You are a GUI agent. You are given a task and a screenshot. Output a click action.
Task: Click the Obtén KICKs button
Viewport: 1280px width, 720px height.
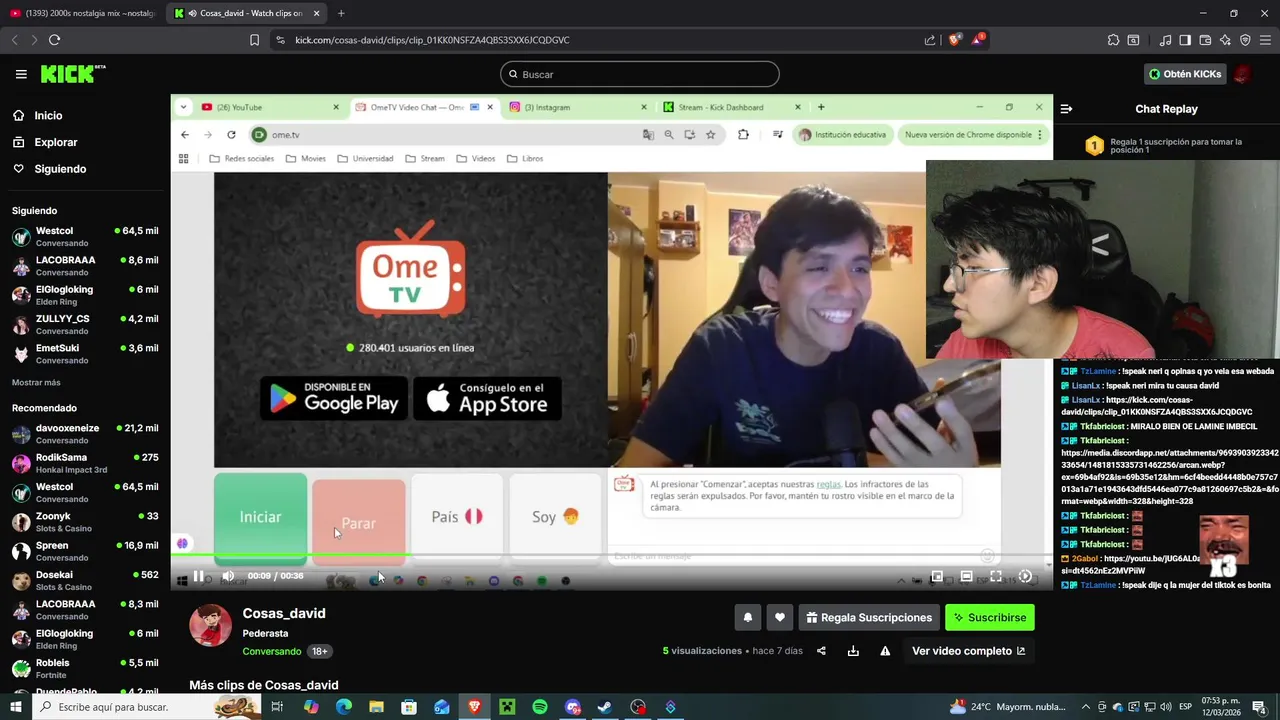(x=1185, y=74)
